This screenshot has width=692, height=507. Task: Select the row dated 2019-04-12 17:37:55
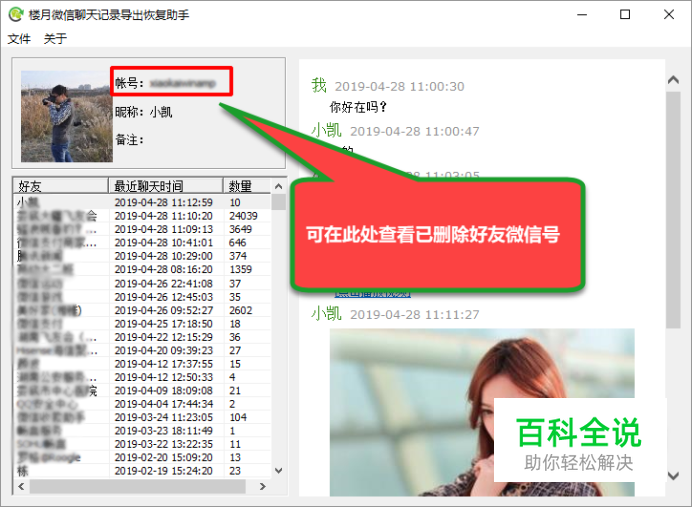click(x=142, y=364)
